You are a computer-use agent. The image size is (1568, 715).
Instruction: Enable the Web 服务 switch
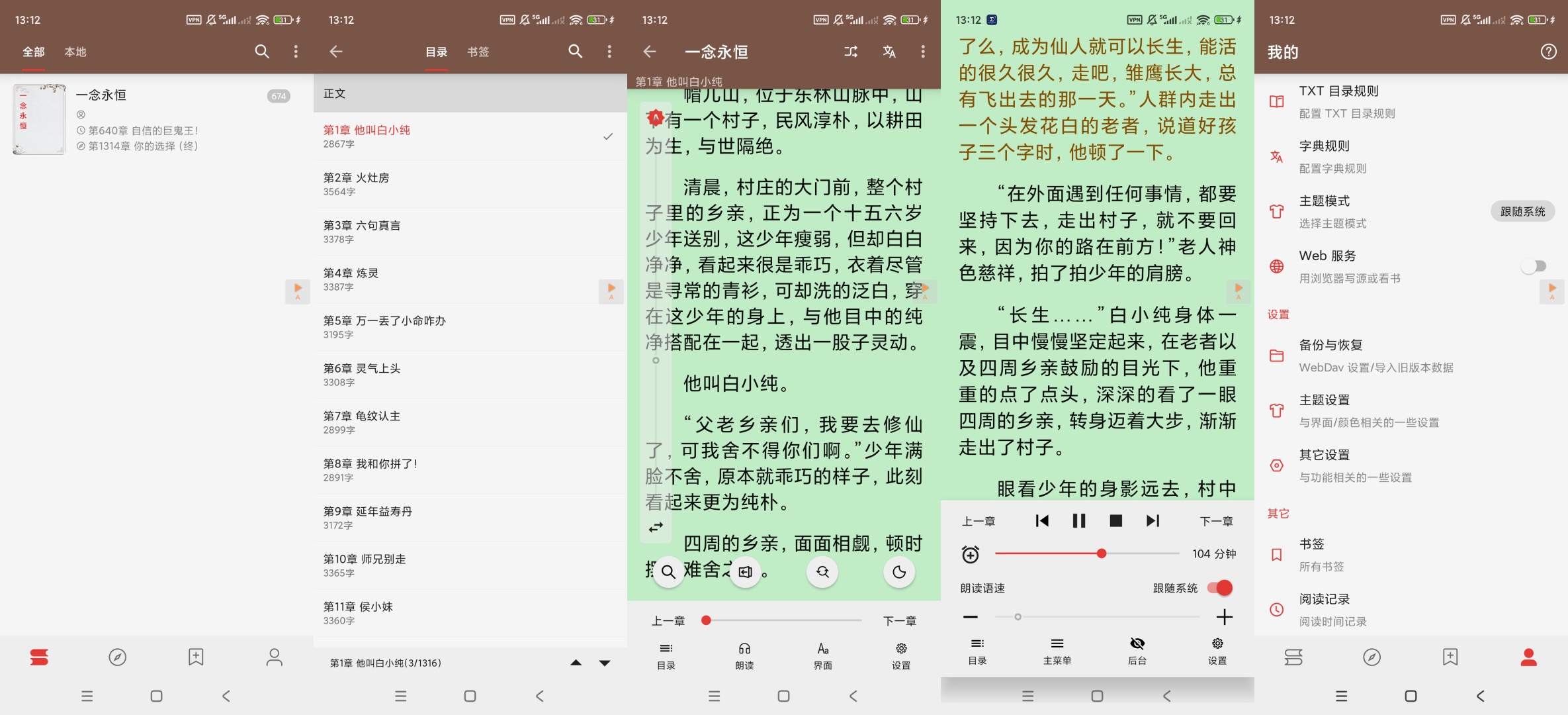pos(1534,266)
